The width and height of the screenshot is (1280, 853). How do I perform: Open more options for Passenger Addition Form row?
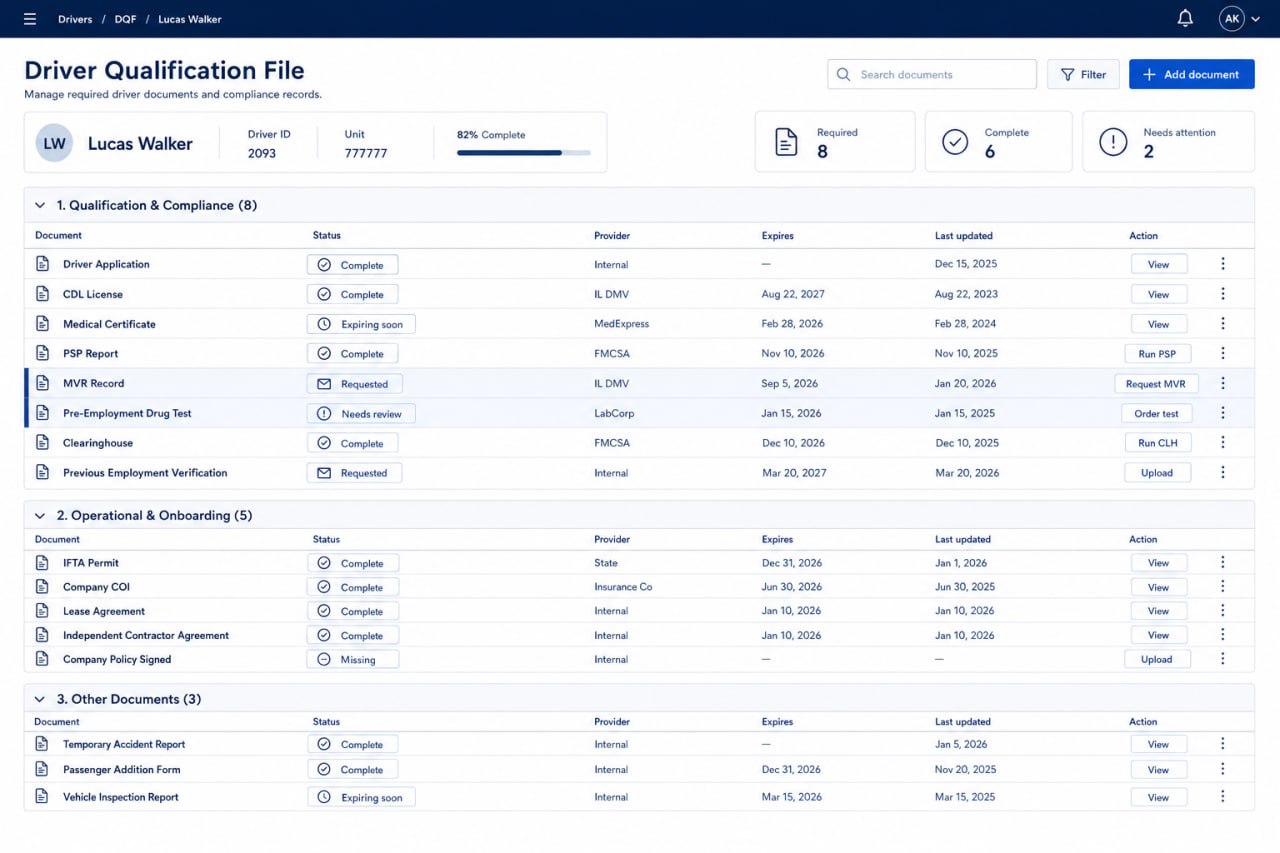1222,770
